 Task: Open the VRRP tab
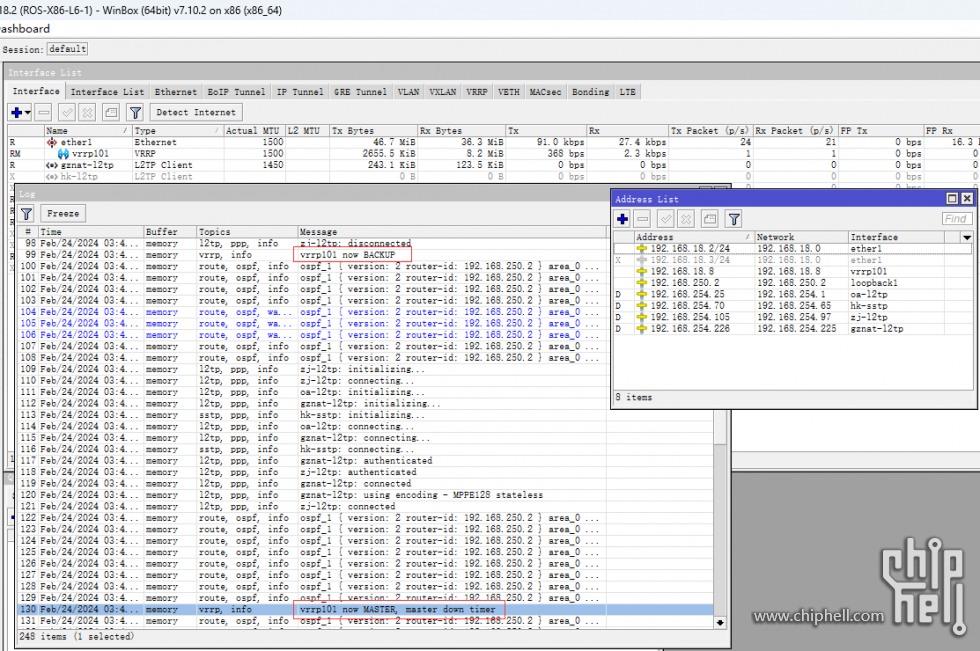[477, 92]
